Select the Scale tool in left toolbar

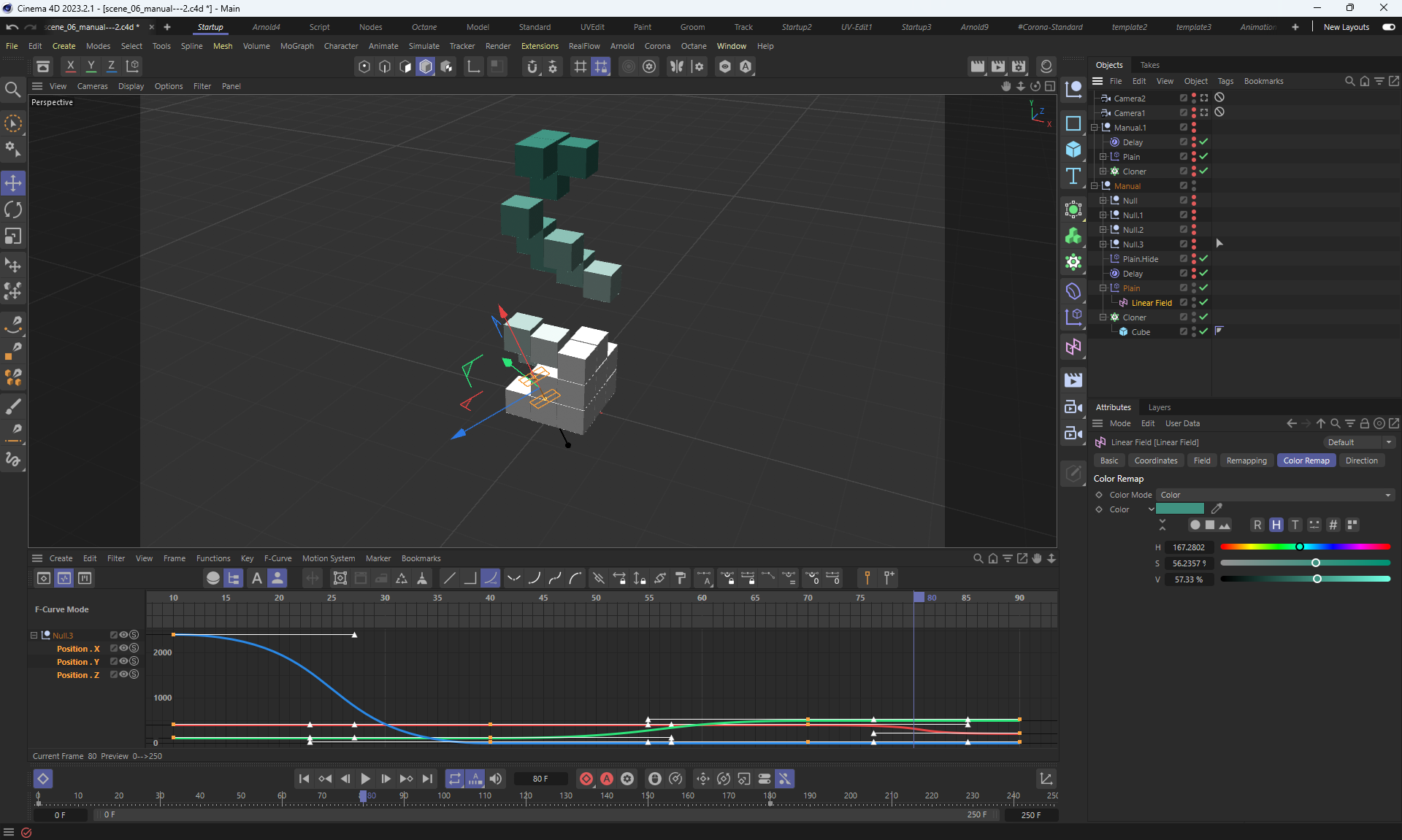tap(13, 236)
